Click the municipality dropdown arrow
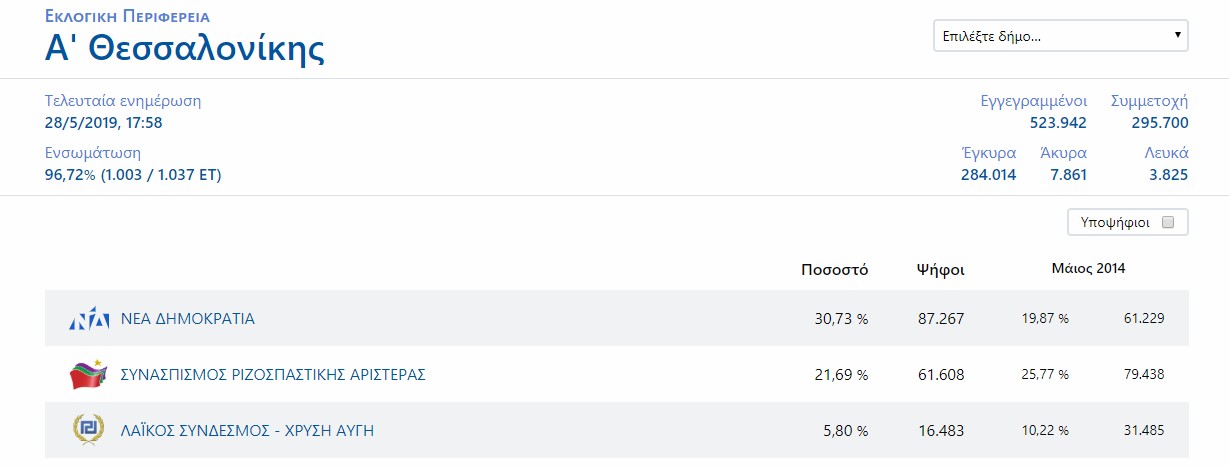This screenshot has width=1229, height=467. [1178, 36]
